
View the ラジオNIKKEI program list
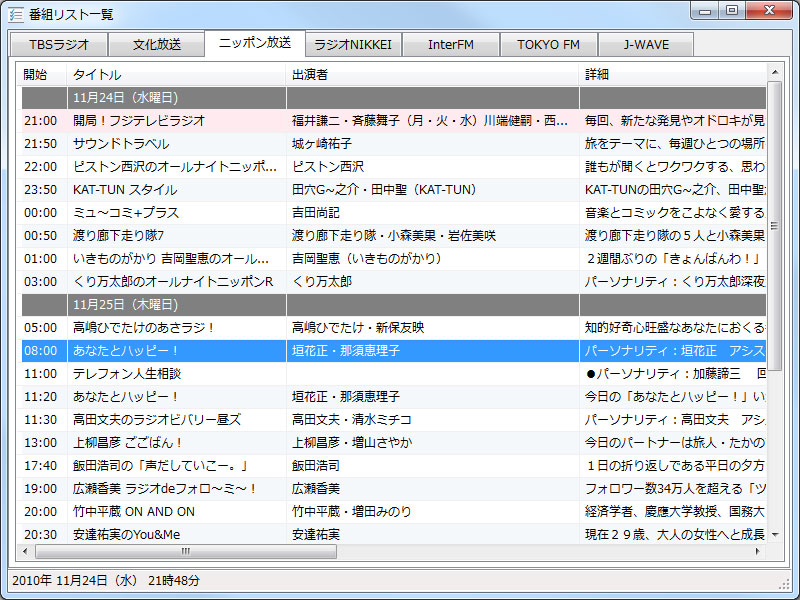click(x=356, y=44)
